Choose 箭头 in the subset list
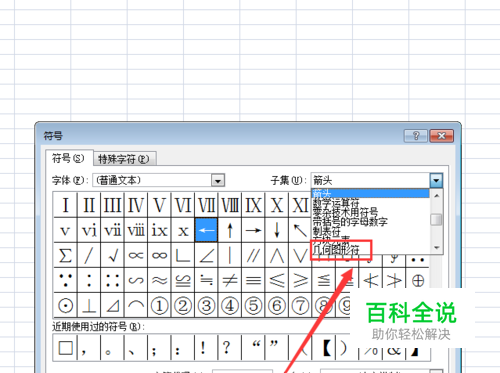This screenshot has height=373, width=500. [x=370, y=193]
